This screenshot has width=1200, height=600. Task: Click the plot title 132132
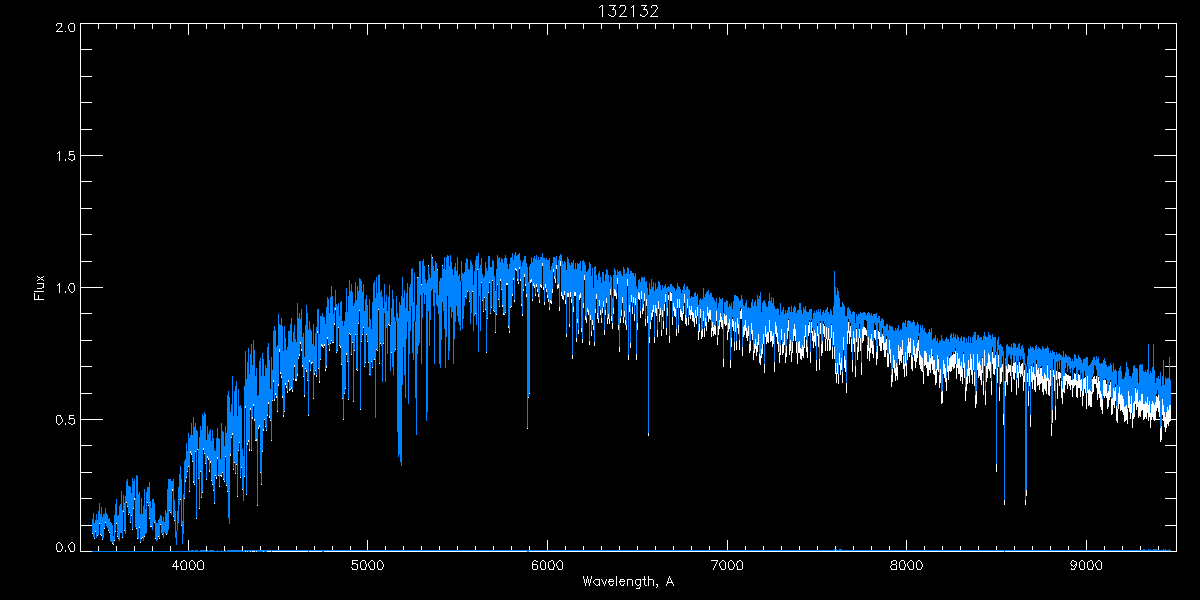(628, 10)
